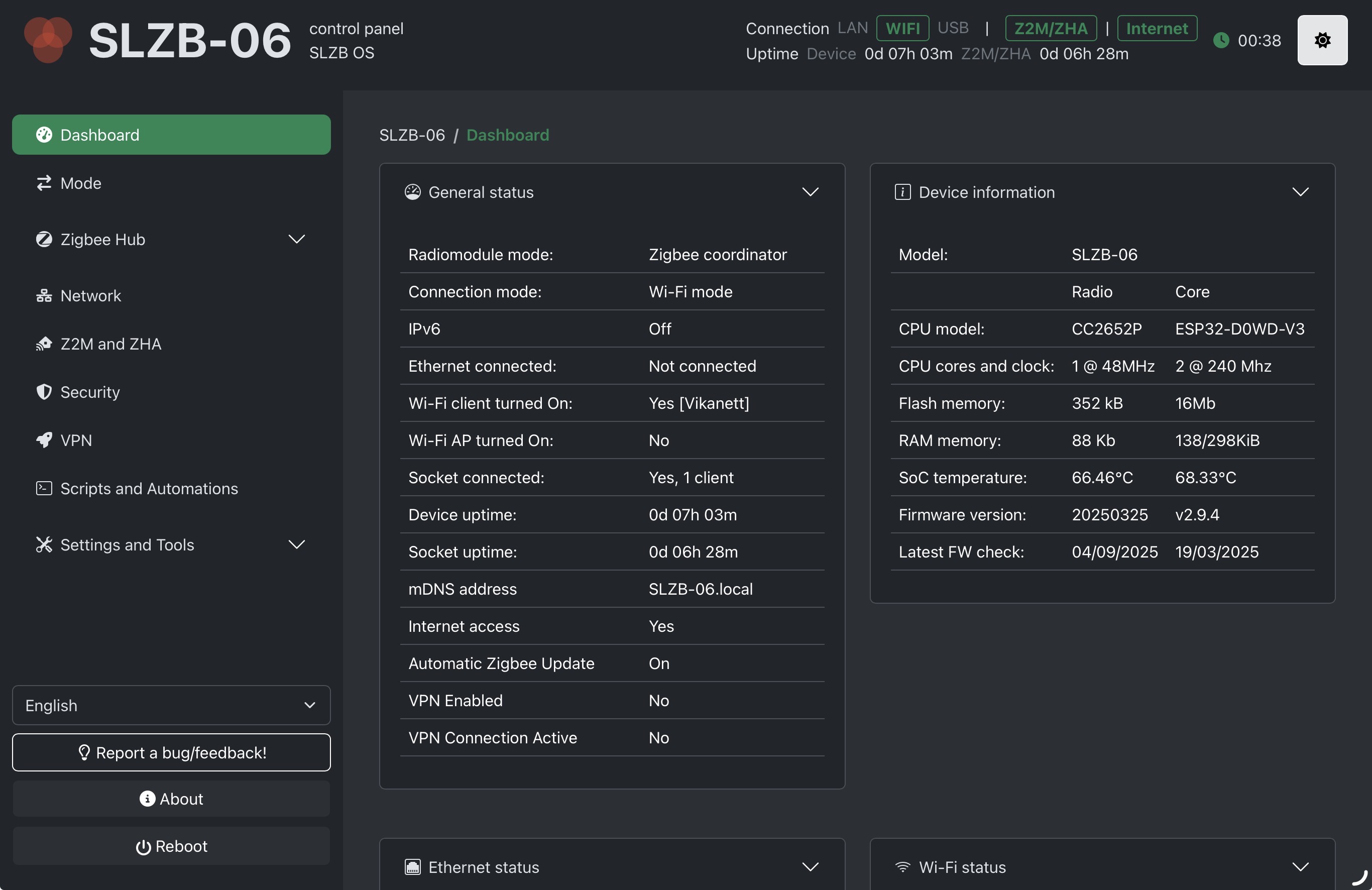Expand the Zigbee Hub submenu chevron

(296, 239)
